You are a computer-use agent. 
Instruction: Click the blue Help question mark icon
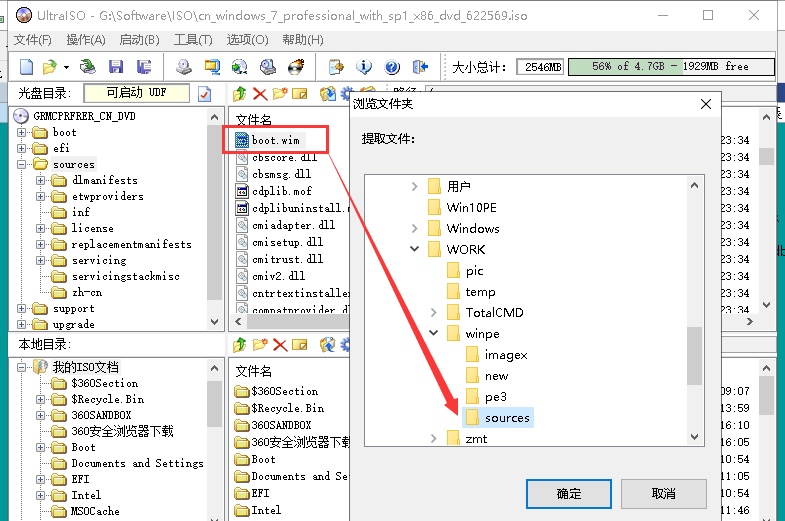point(392,67)
